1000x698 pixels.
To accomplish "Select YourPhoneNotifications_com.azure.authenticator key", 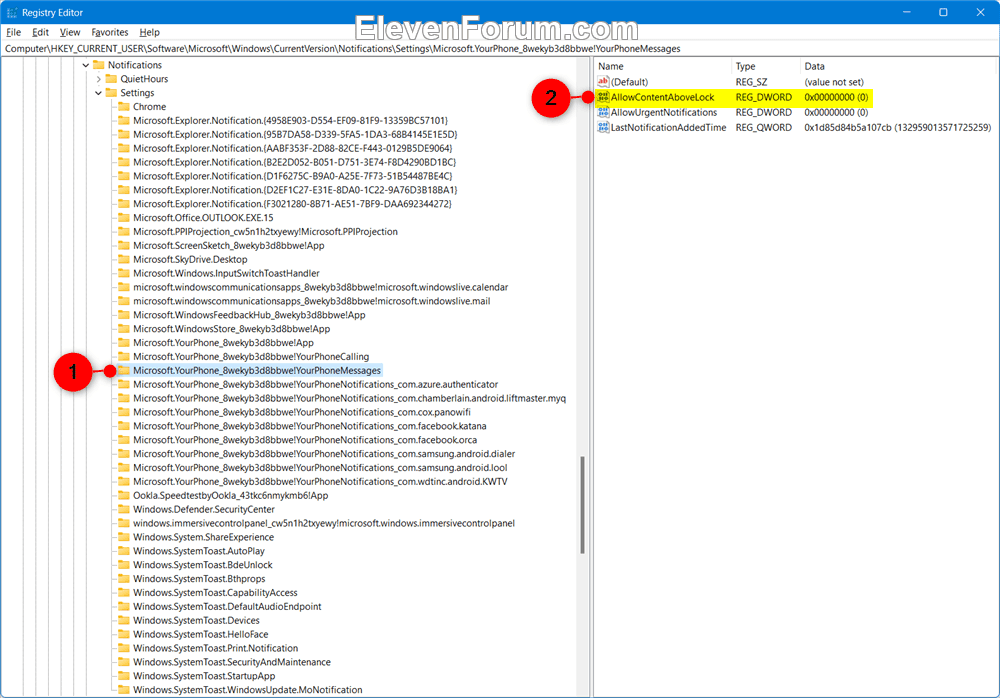I will (x=316, y=385).
